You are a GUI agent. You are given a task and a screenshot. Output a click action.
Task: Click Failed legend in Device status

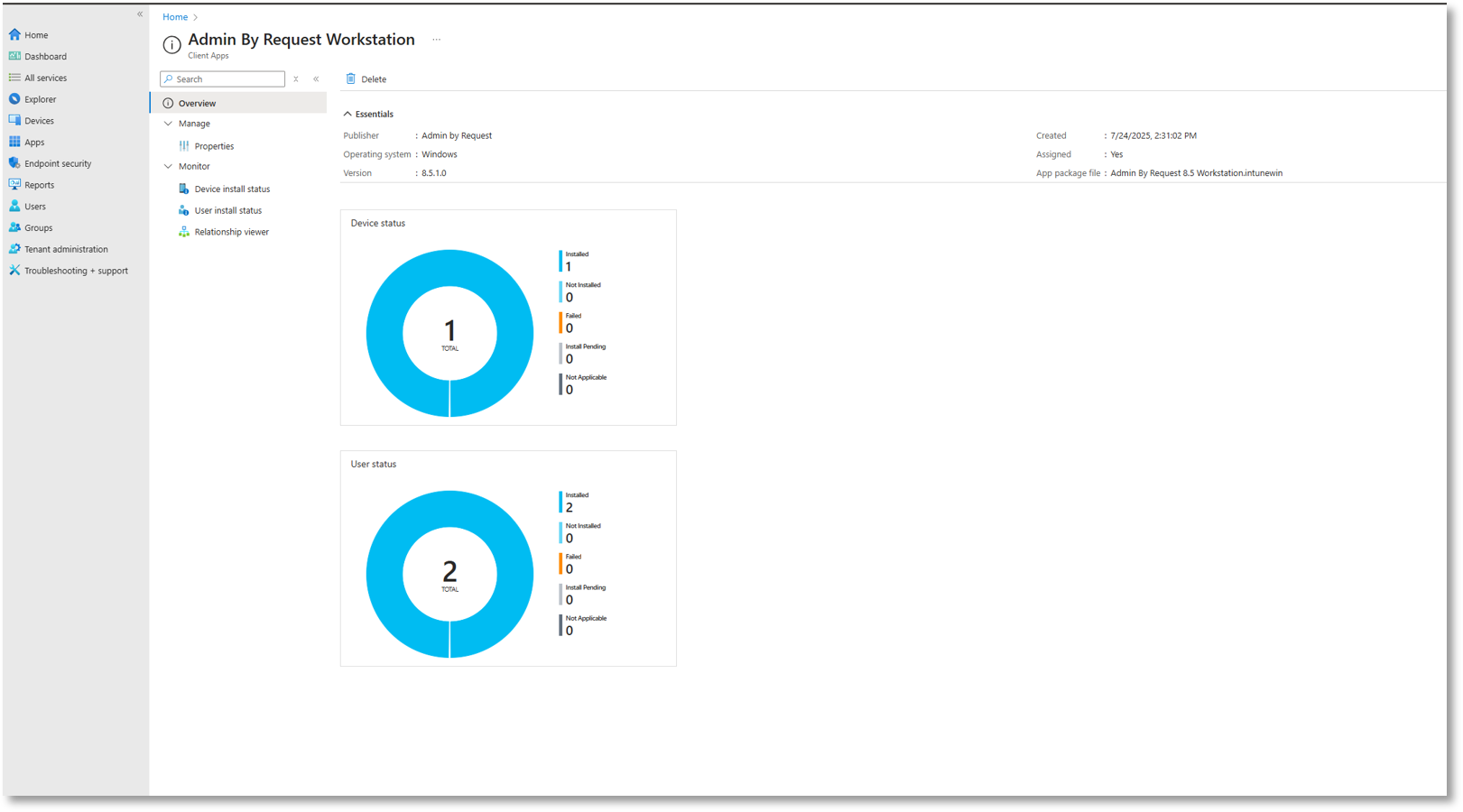click(x=572, y=322)
